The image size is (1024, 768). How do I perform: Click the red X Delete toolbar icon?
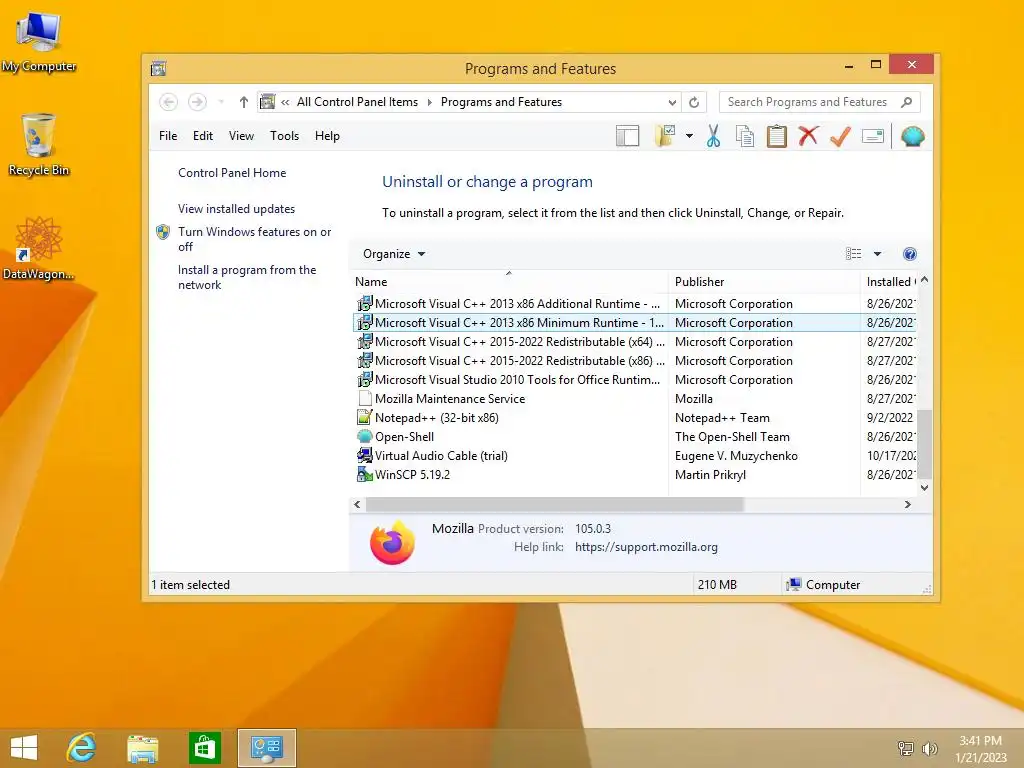click(808, 136)
